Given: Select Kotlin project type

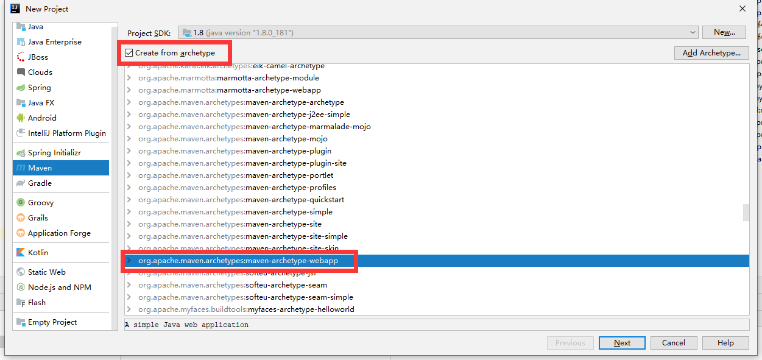Looking at the screenshot, I should click(61, 252).
